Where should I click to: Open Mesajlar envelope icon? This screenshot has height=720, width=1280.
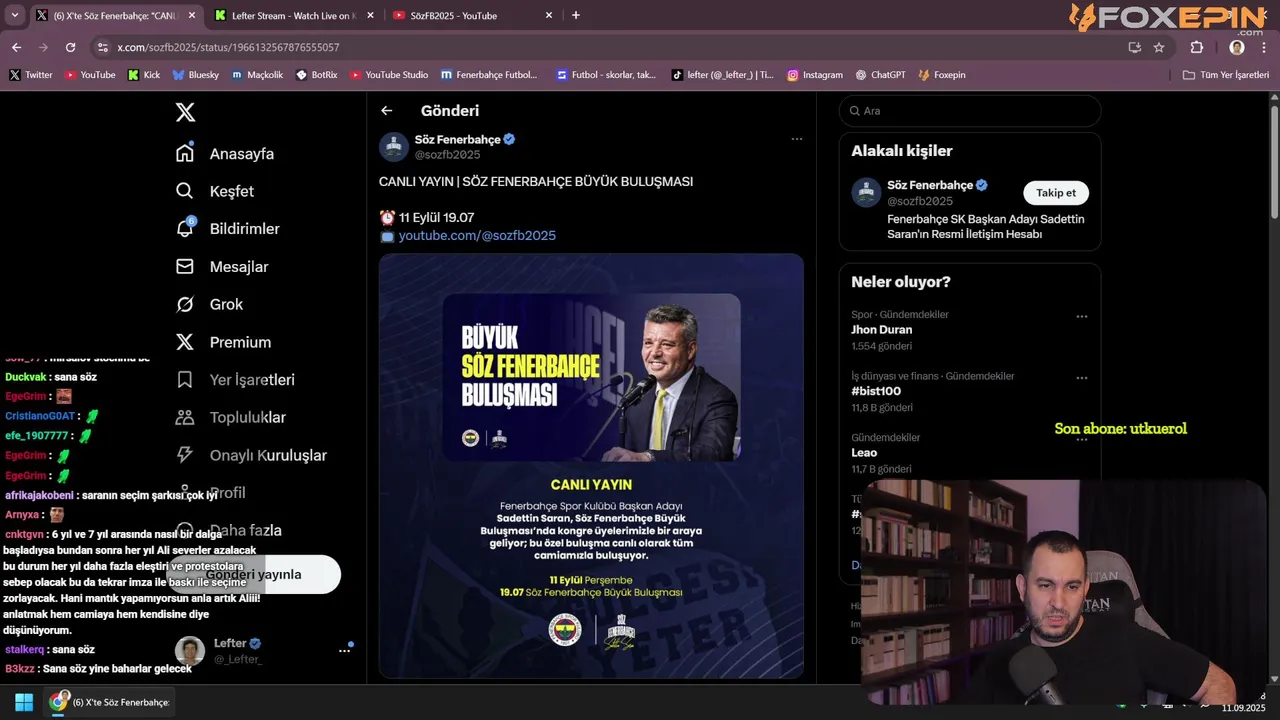185,266
